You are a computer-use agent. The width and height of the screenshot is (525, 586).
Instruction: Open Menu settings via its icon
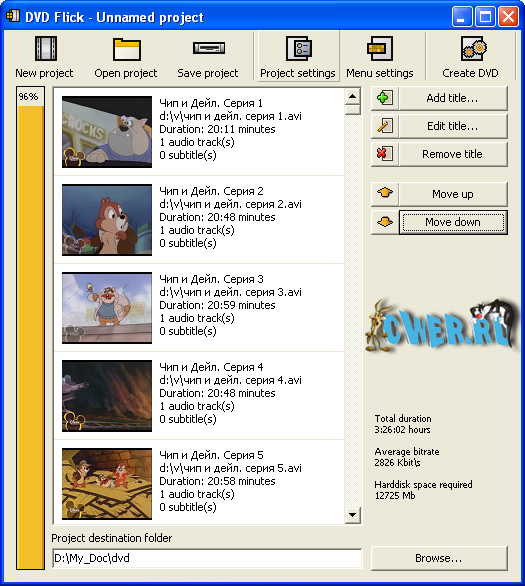coord(380,49)
